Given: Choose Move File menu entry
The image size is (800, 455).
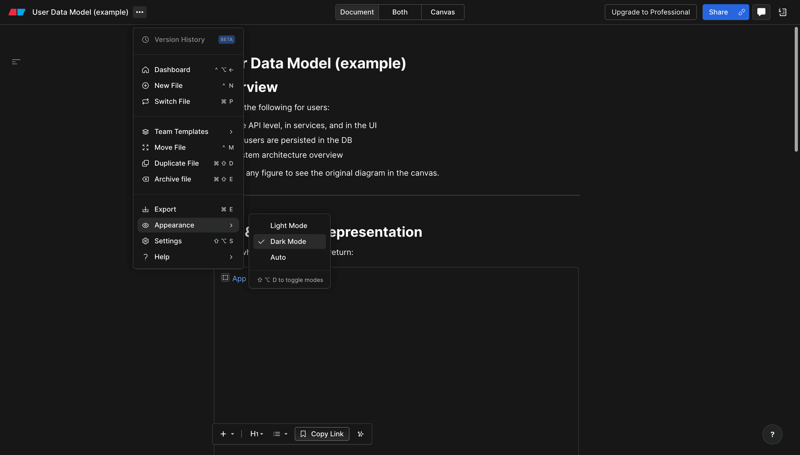Looking at the screenshot, I should pyautogui.click(x=188, y=147).
